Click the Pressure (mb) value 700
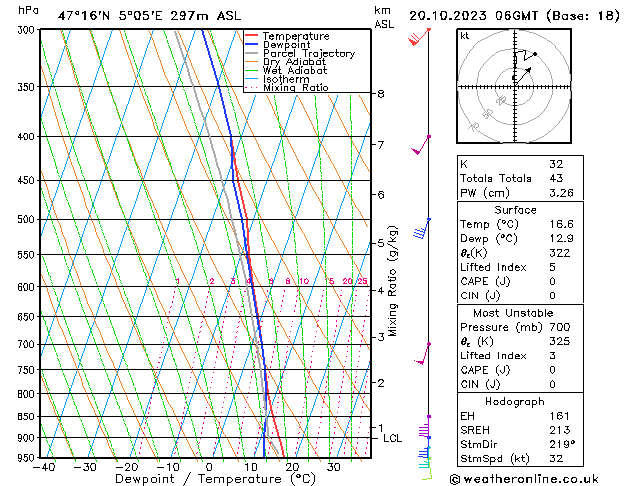Screen dimensions: 629x486 (560, 327)
